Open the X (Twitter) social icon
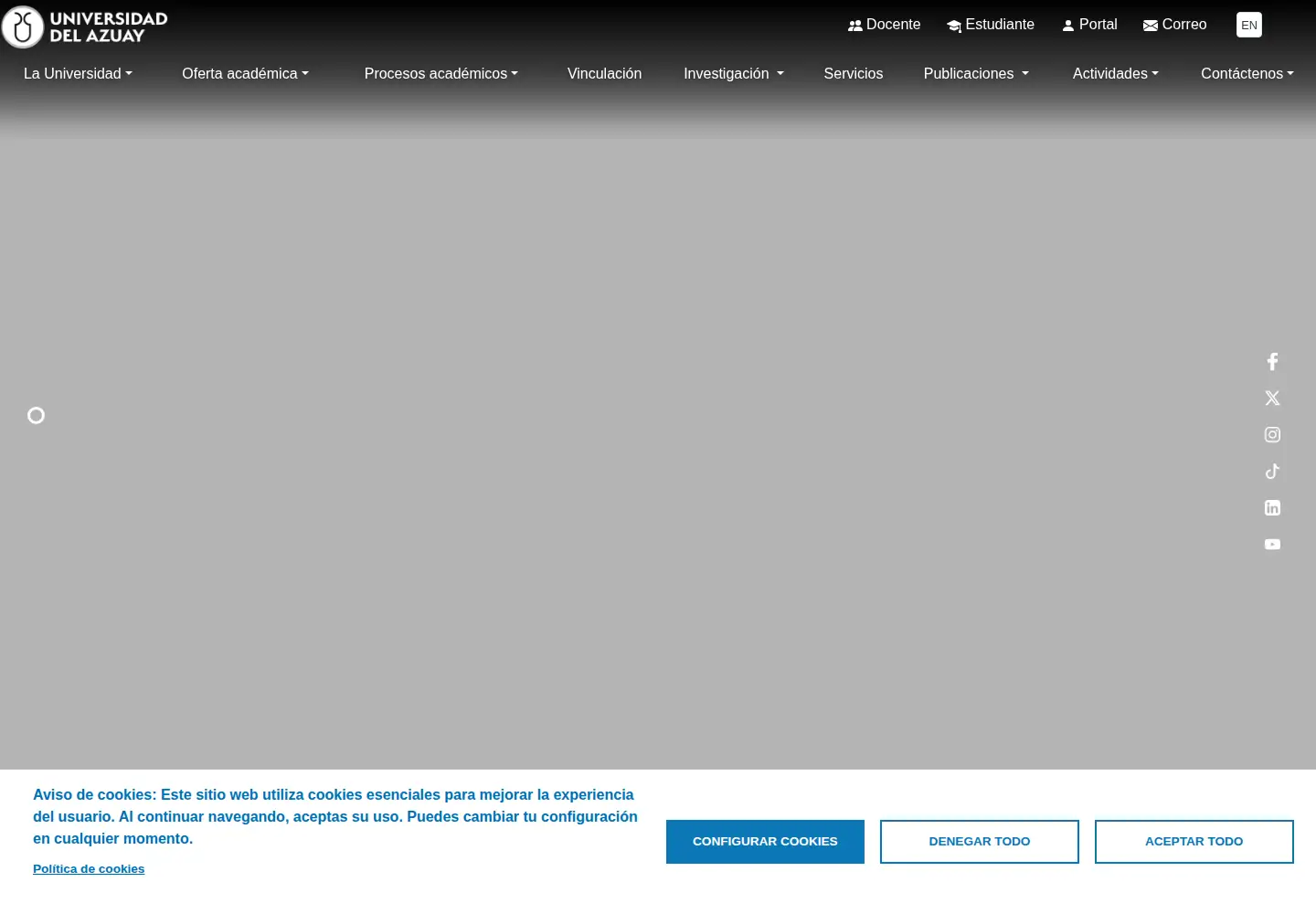 click(x=1272, y=399)
